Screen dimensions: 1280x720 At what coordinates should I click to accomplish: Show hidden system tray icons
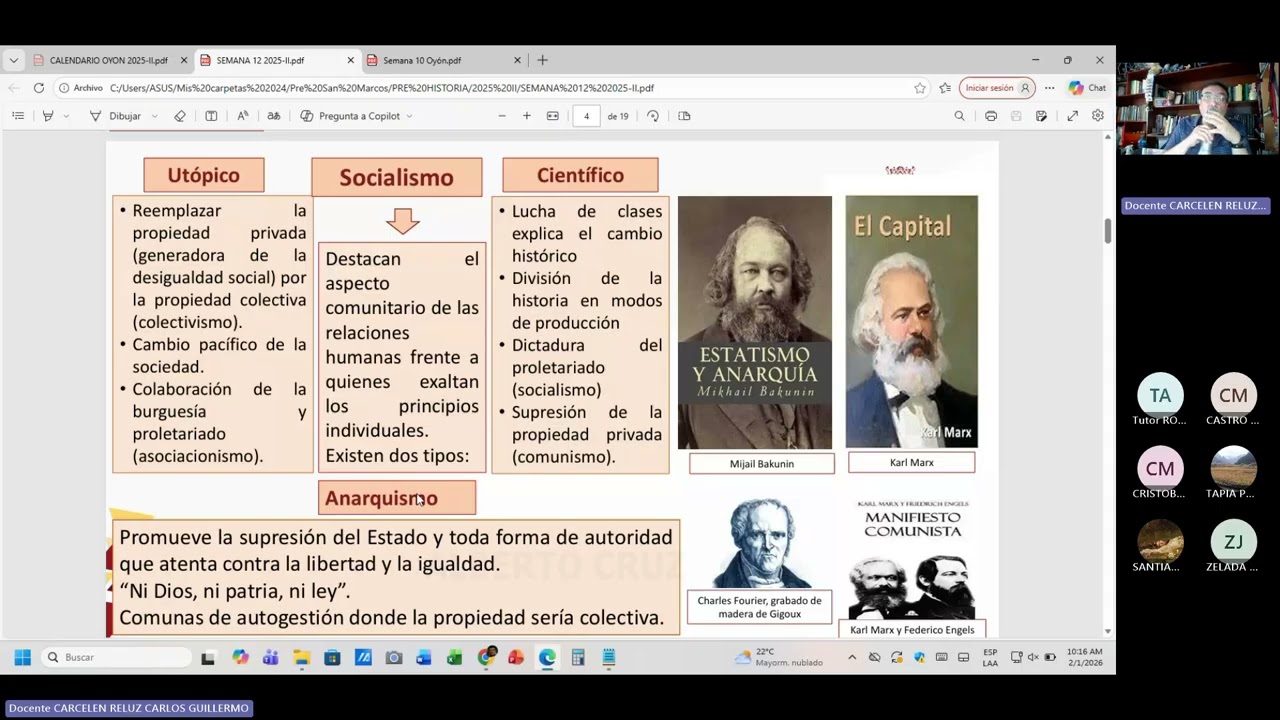pyautogui.click(x=852, y=657)
